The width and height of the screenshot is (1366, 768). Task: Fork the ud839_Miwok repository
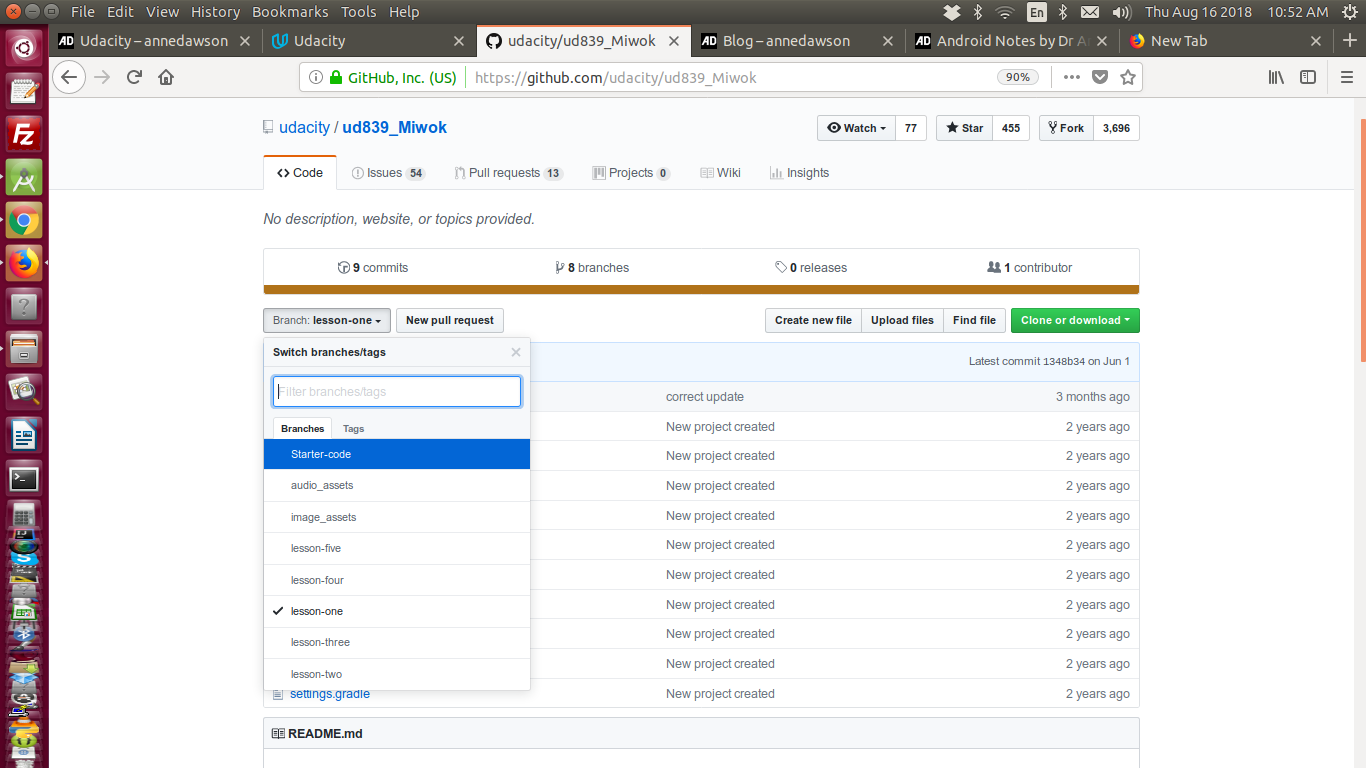coord(1064,128)
